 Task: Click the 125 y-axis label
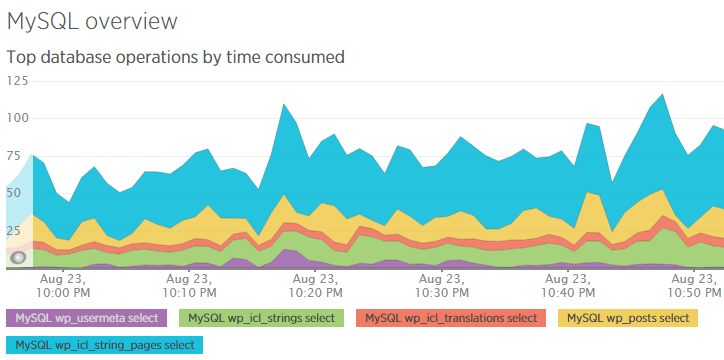click(18, 81)
